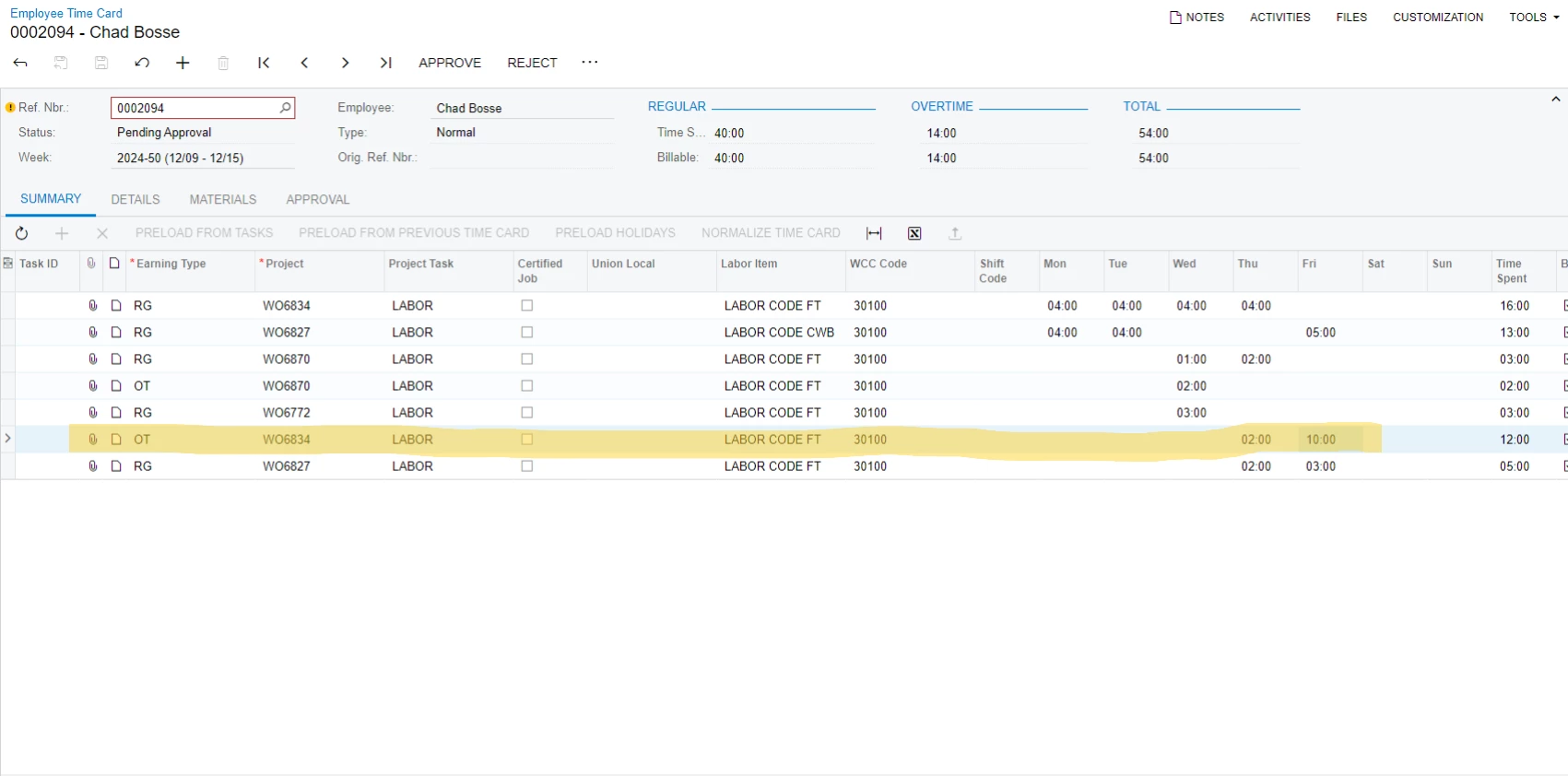1568x776 pixels.
Task: Click the WO6772 project cell
Action: 320,412
